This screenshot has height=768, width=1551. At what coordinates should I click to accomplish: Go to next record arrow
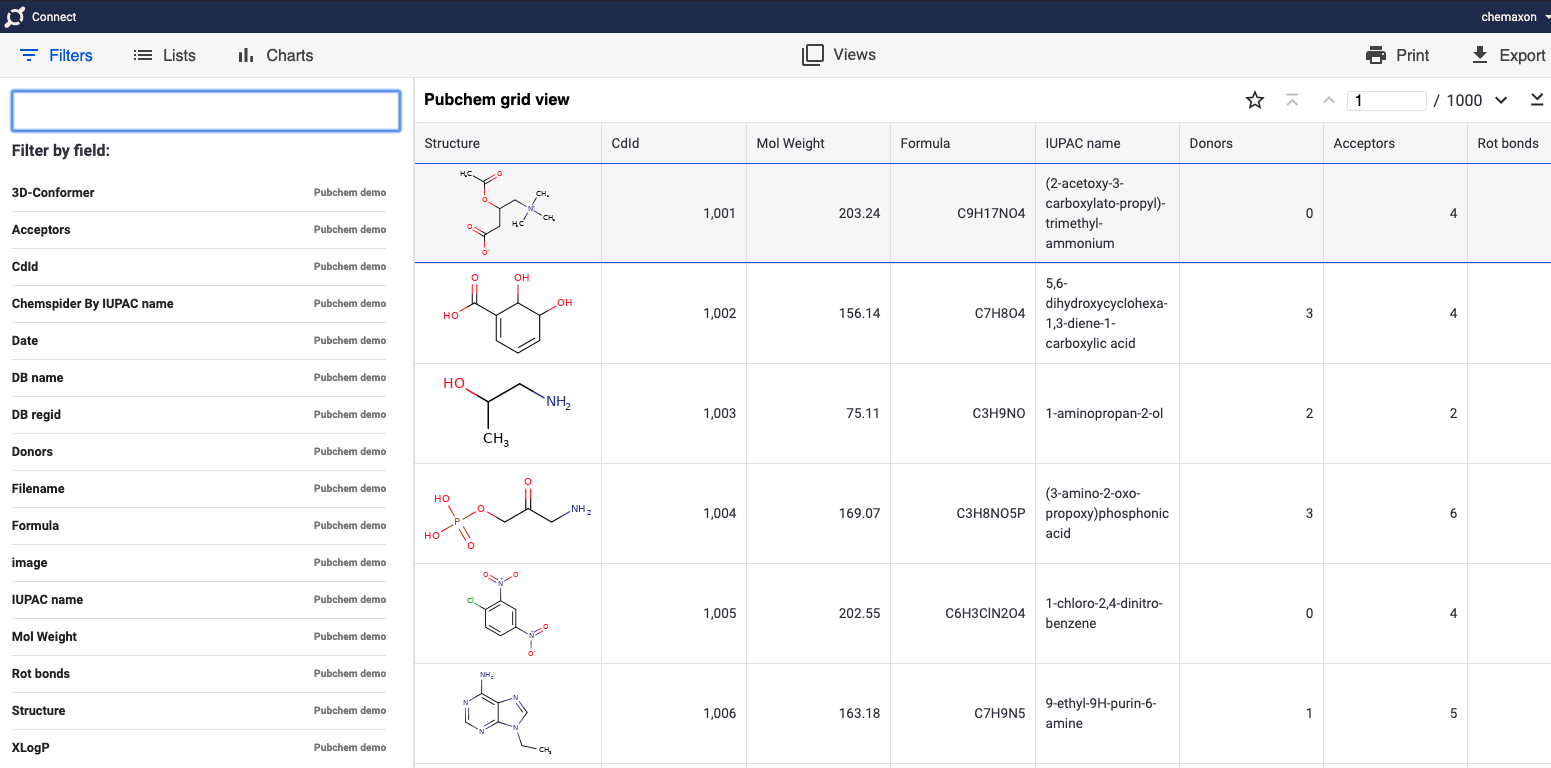tap(1501, 100)
